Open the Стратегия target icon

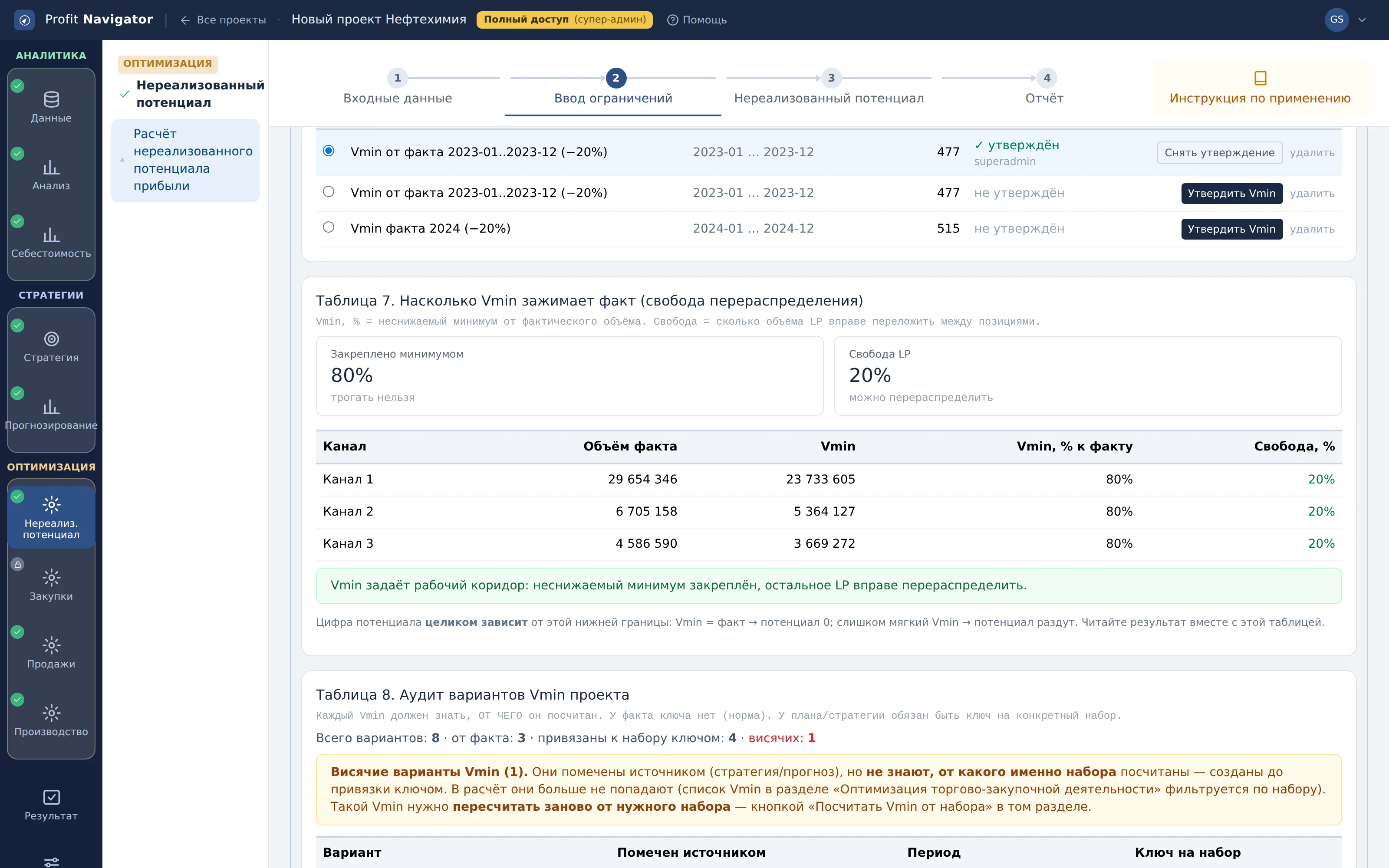(x=51, y=339)
